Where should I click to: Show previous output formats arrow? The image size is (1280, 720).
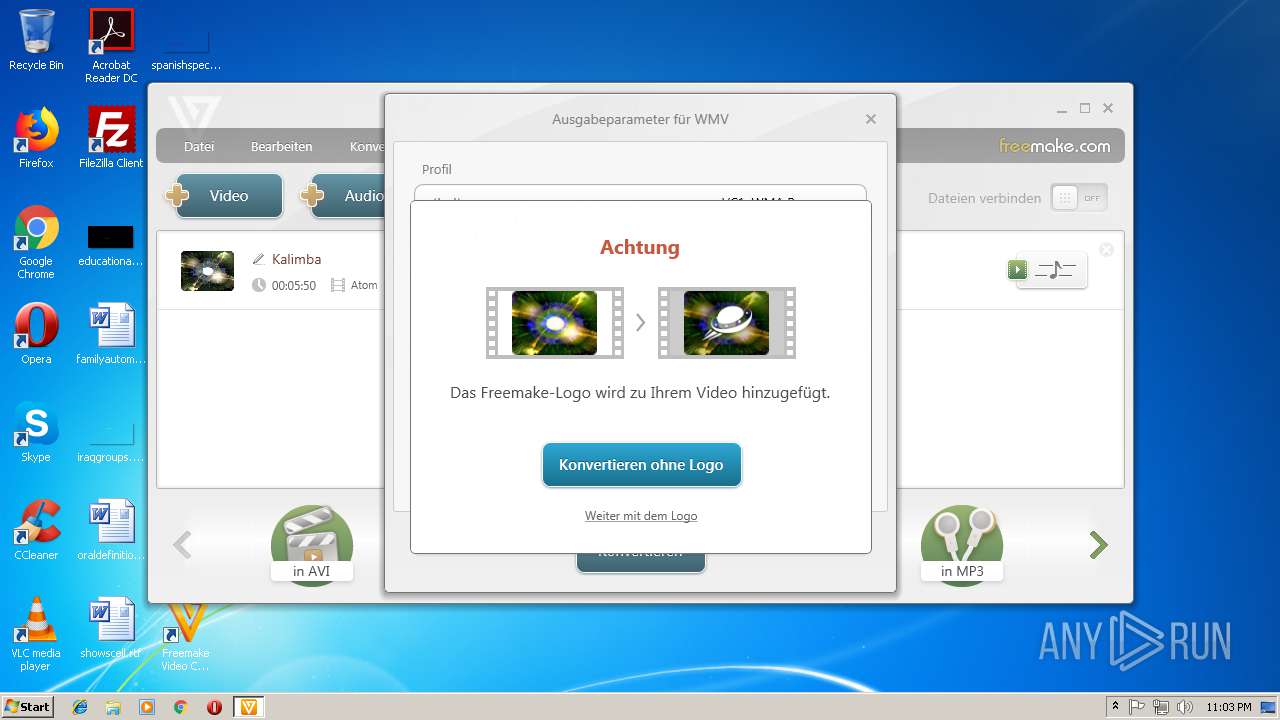(182, 545)
